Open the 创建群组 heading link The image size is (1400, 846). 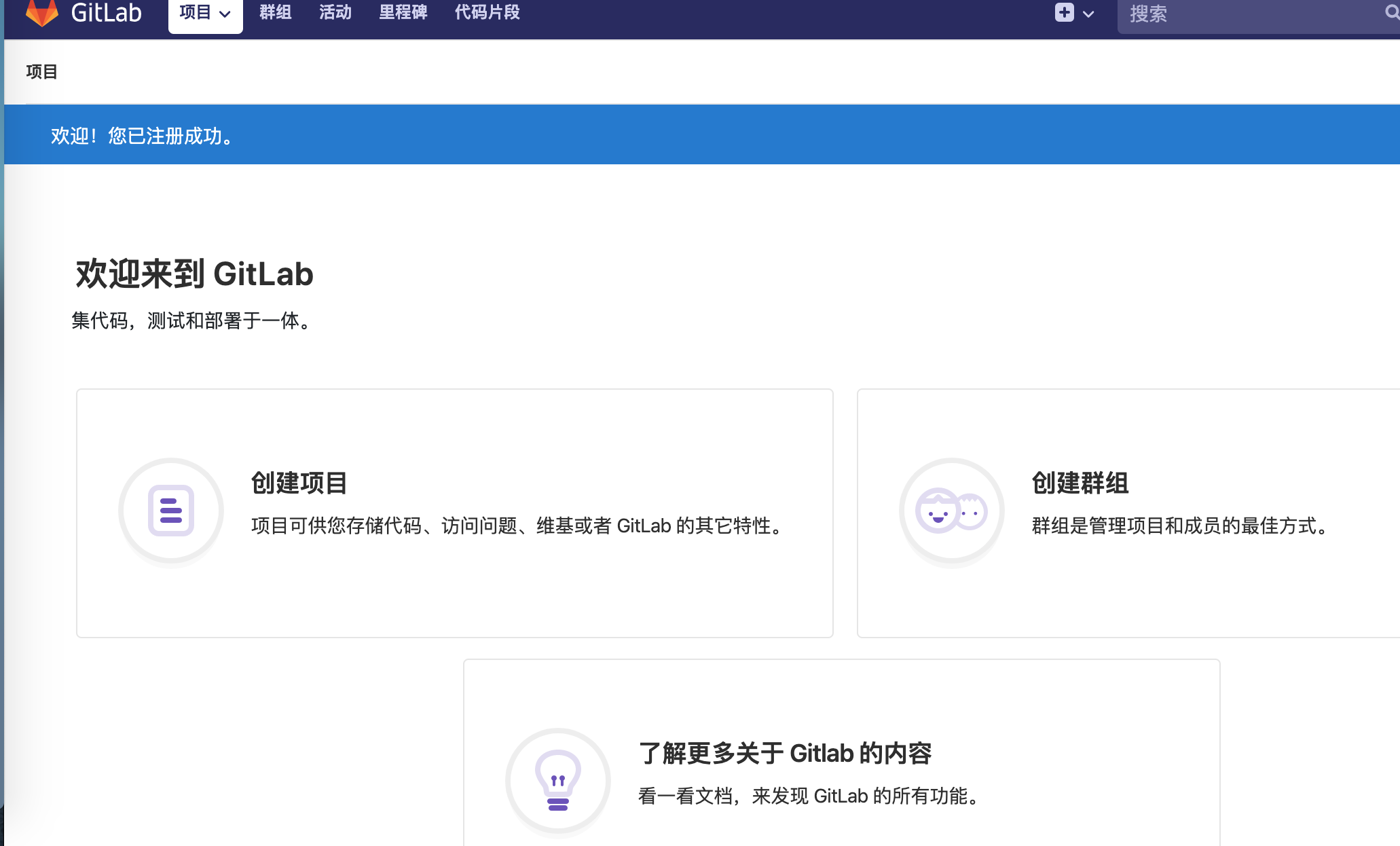1080,483
